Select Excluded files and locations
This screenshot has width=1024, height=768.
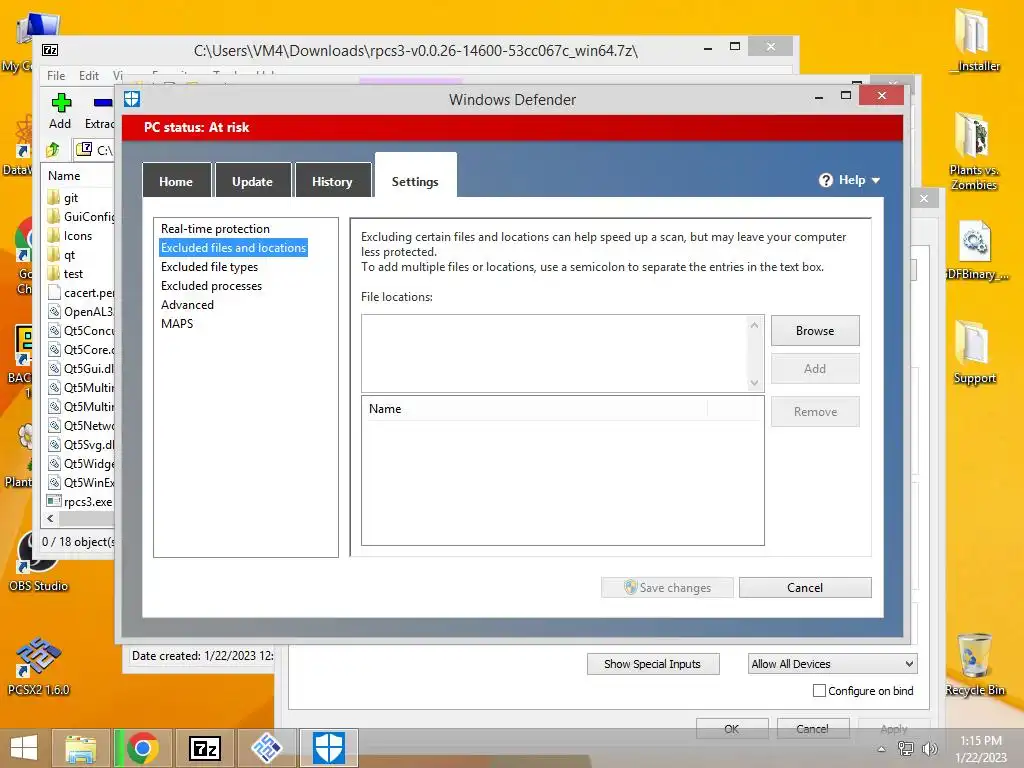233,248
